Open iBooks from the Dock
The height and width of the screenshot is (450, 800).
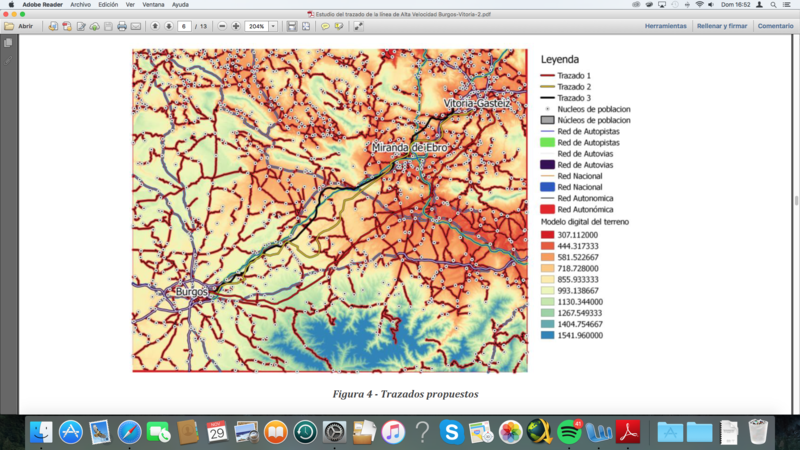coord(276,432)
